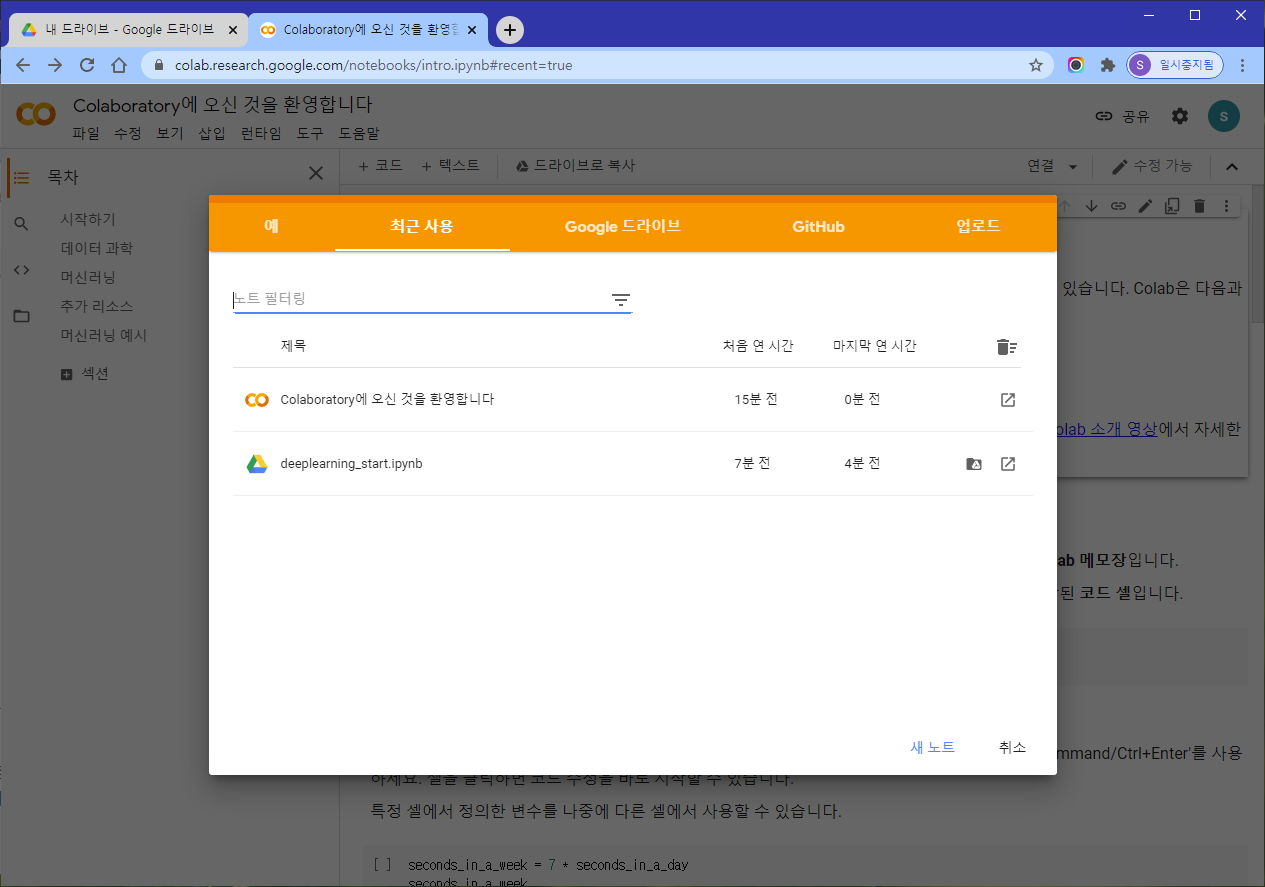The width and height of the screenshot is (1265, 887).
Task: Close the 목차 panel
Action: pyautogui.click(x=316, y=173)
